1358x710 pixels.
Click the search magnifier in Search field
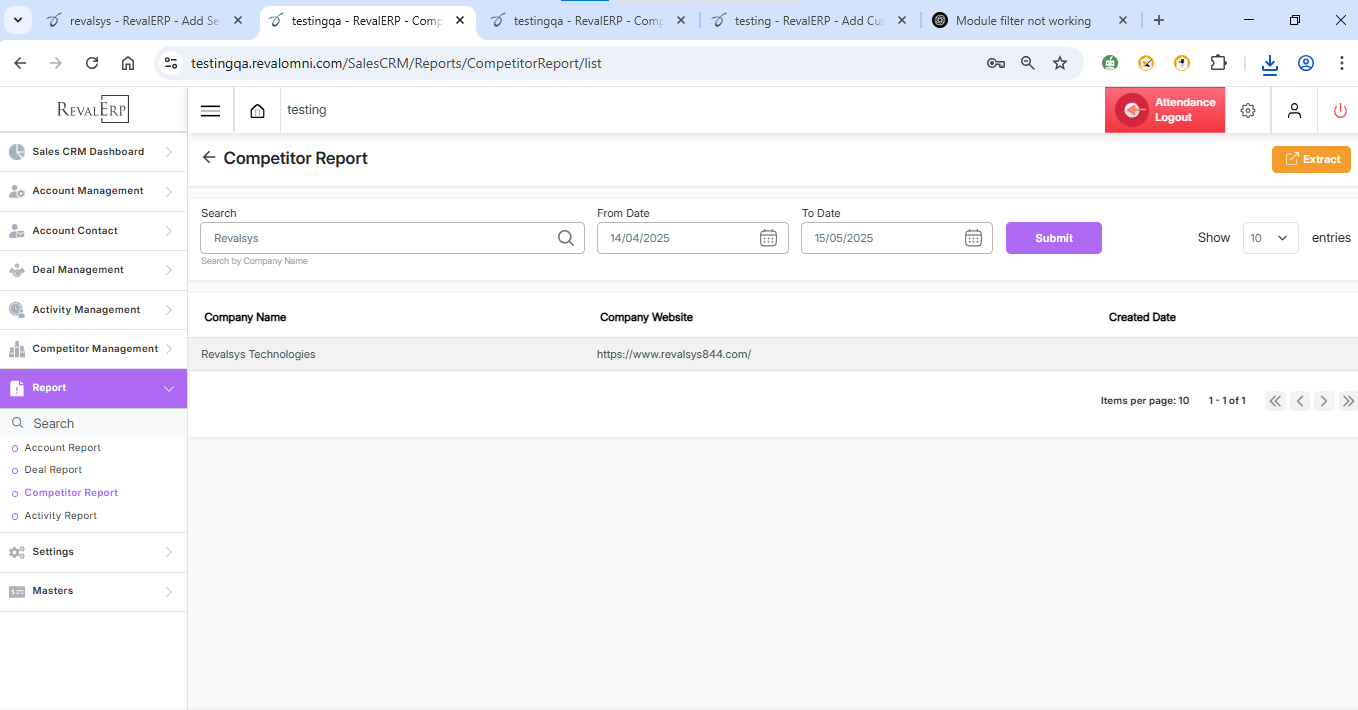(566, 238)
